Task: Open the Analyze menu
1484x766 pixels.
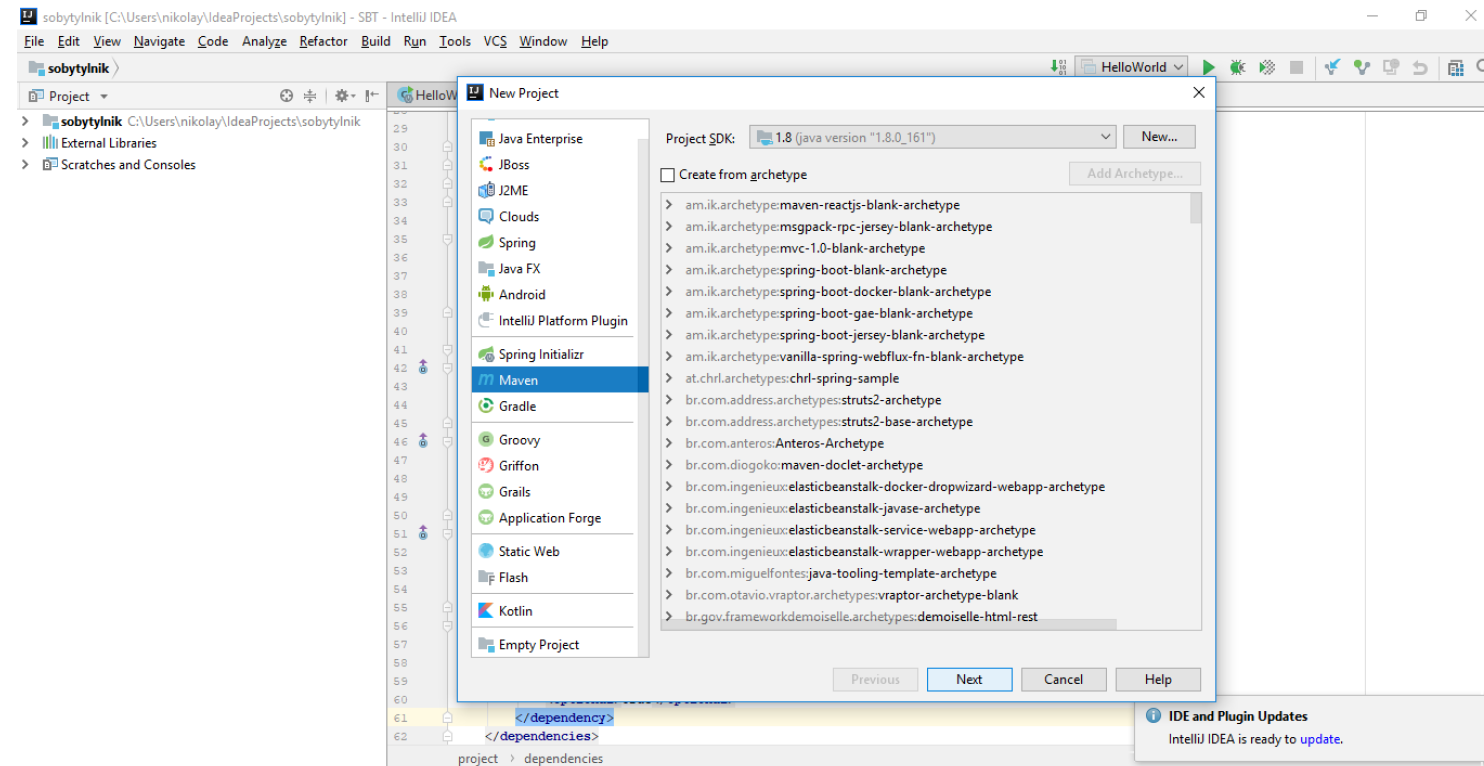Action: [264, 41]
